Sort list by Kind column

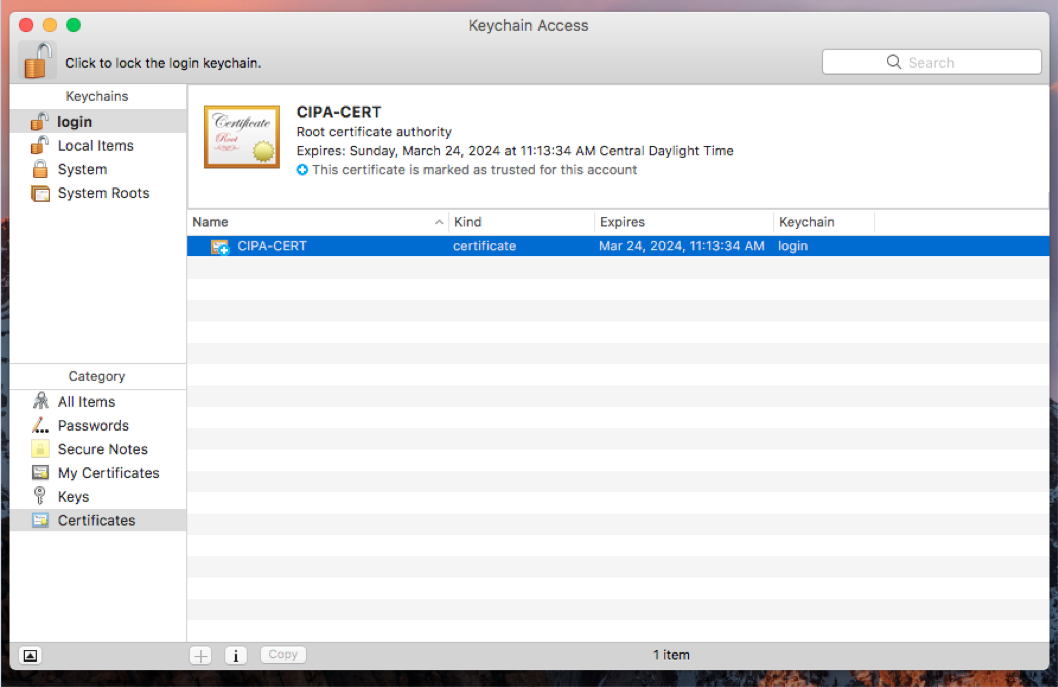518,222
